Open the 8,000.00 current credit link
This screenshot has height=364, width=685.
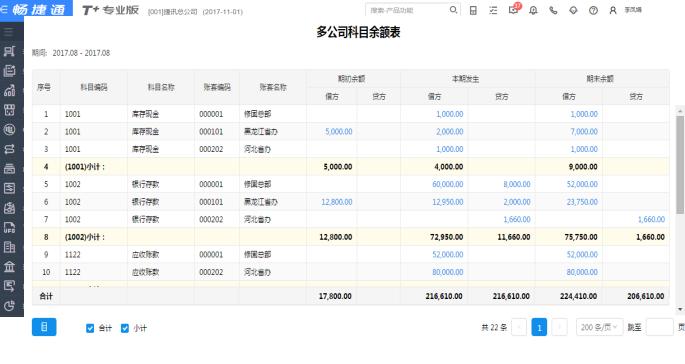pos(517,184)
